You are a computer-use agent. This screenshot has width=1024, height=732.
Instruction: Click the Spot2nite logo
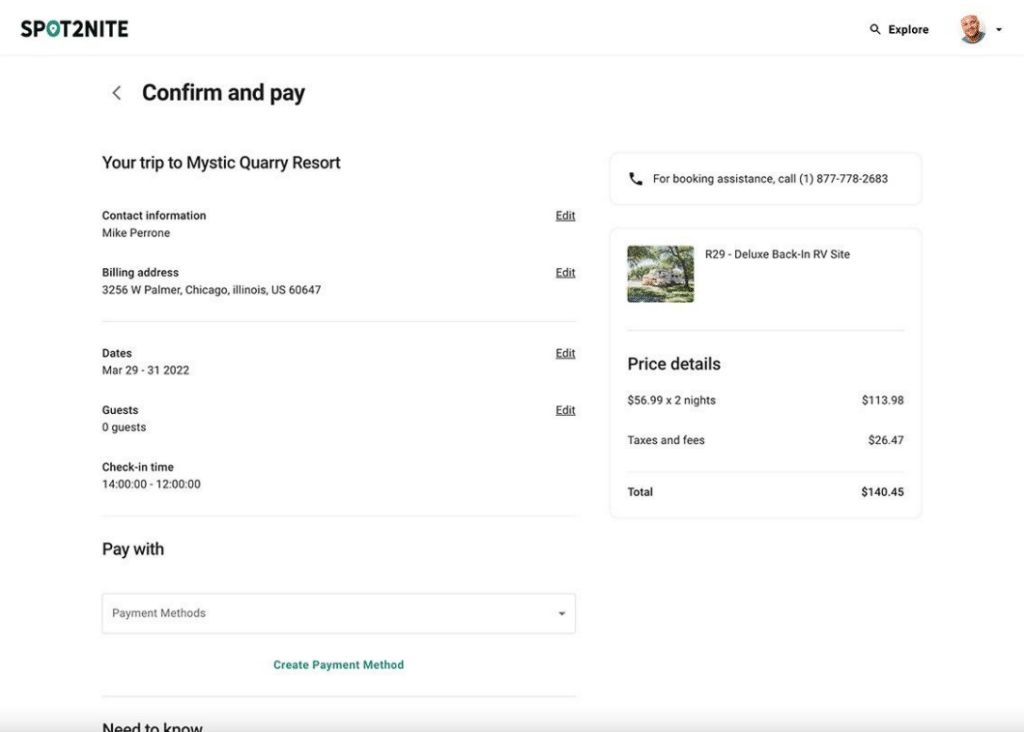pos(74,29)
